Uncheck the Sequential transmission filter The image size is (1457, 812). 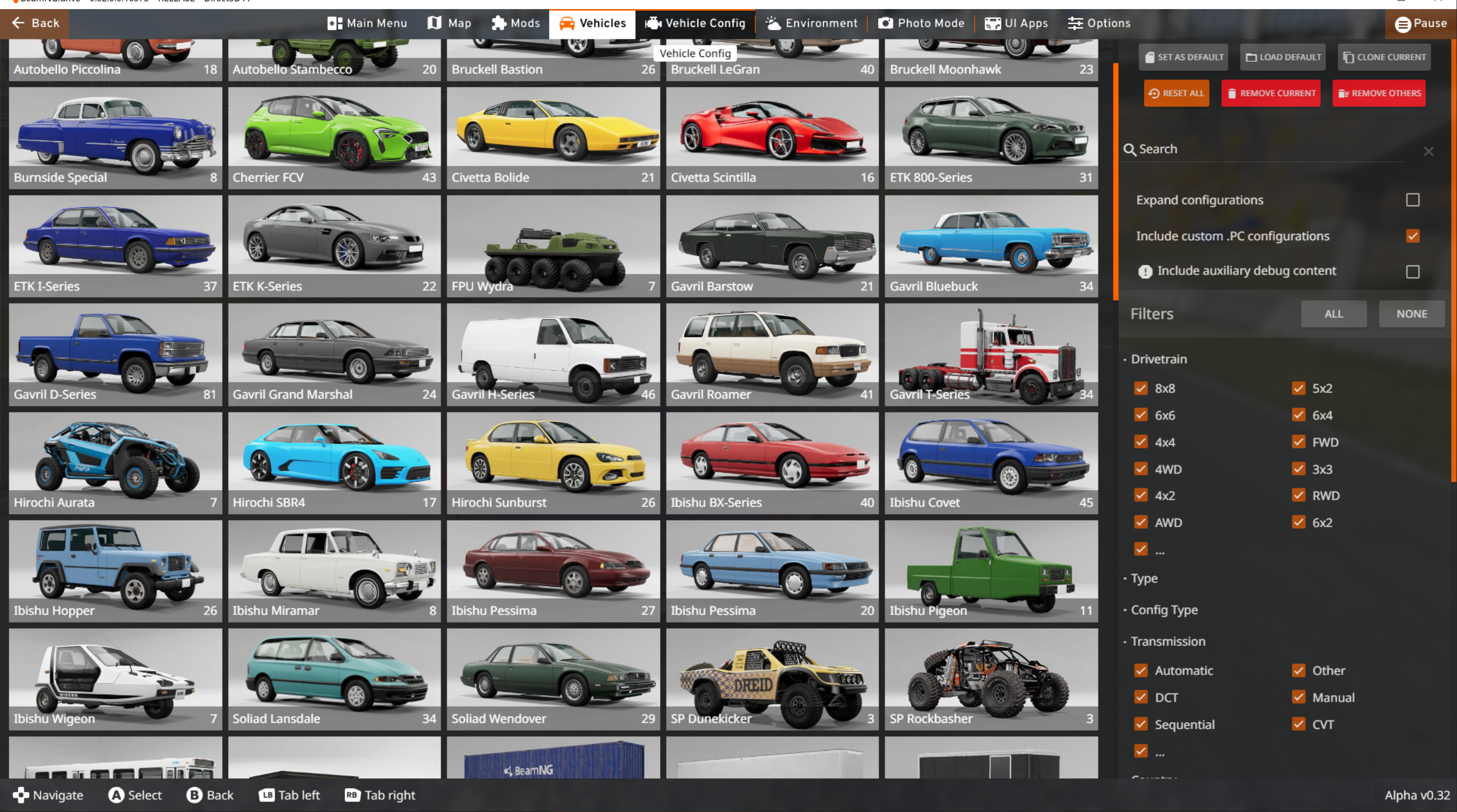click(1141, 724)
